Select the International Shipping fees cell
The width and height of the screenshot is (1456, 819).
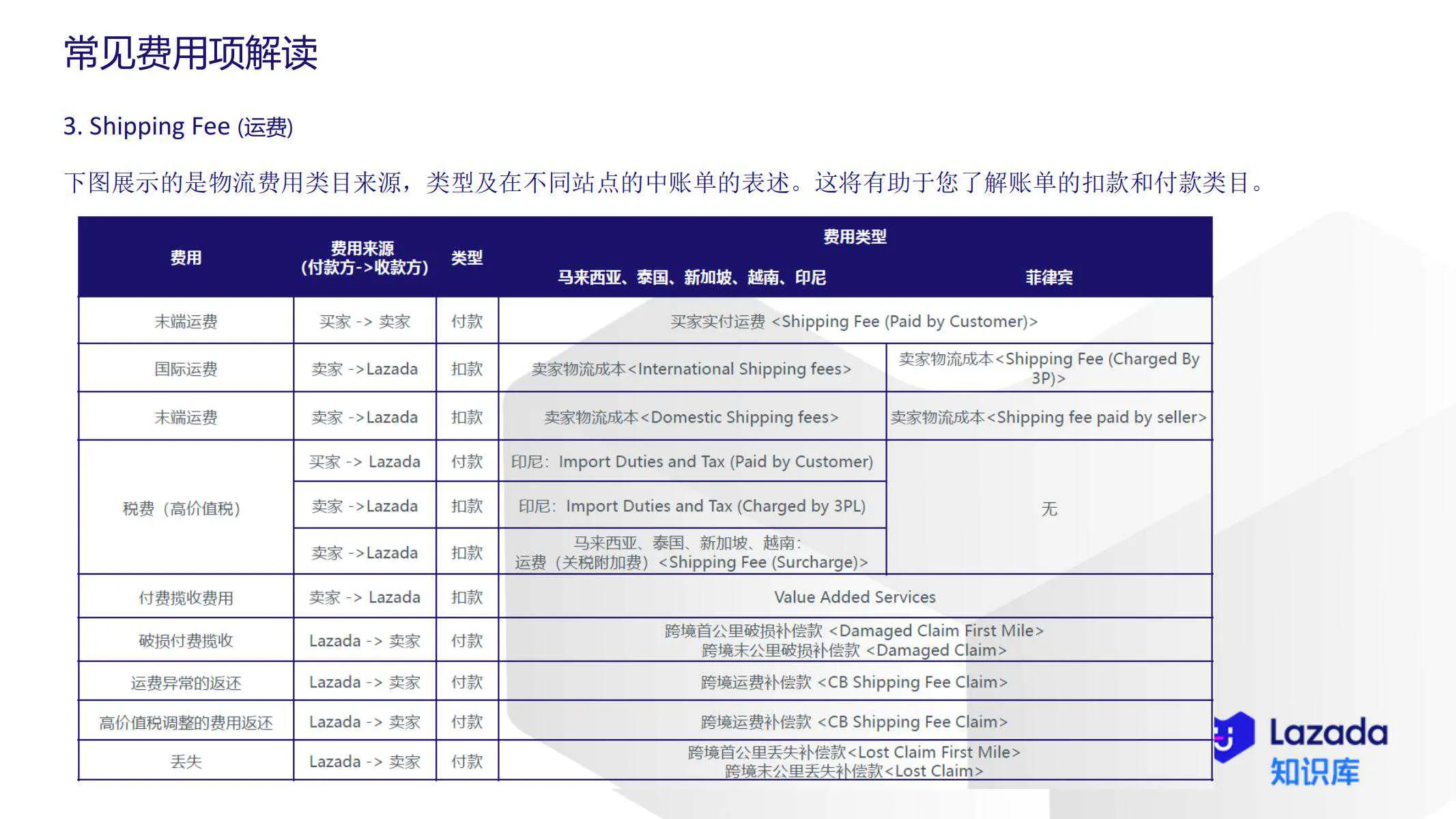tap(691, 369)
